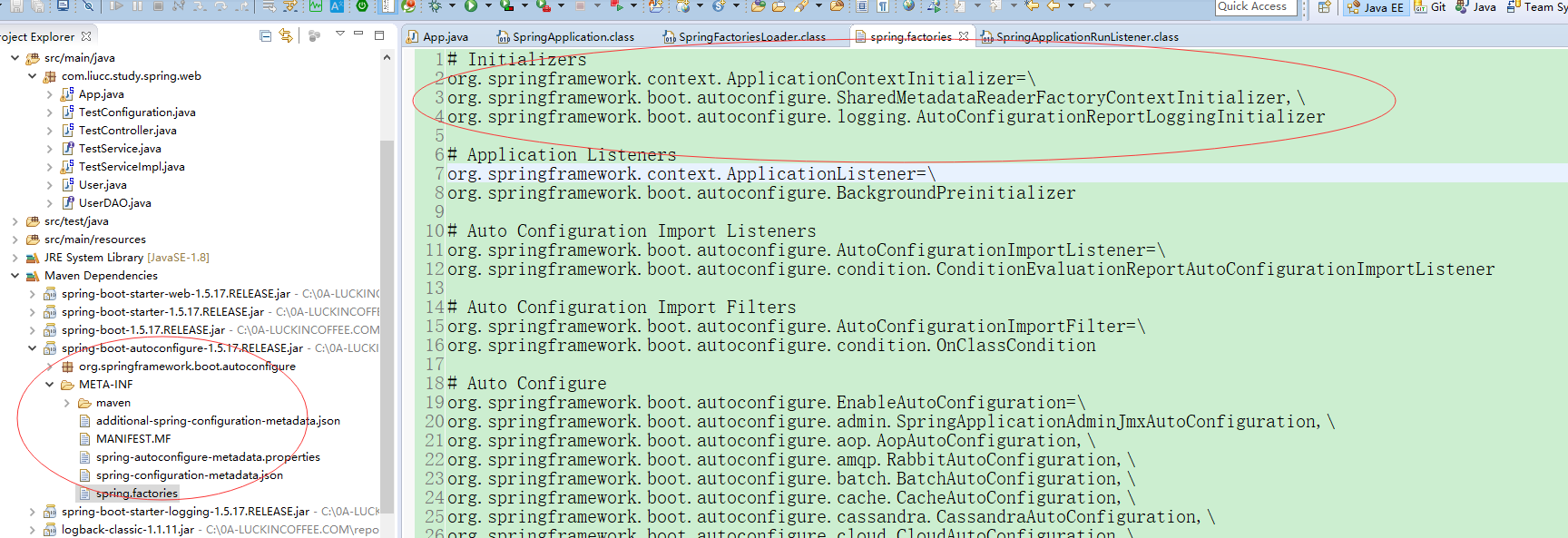This screenshot has height=538, width=1568.
Task: Click the Next Annotation icon
Action: (x=959, y=5)
